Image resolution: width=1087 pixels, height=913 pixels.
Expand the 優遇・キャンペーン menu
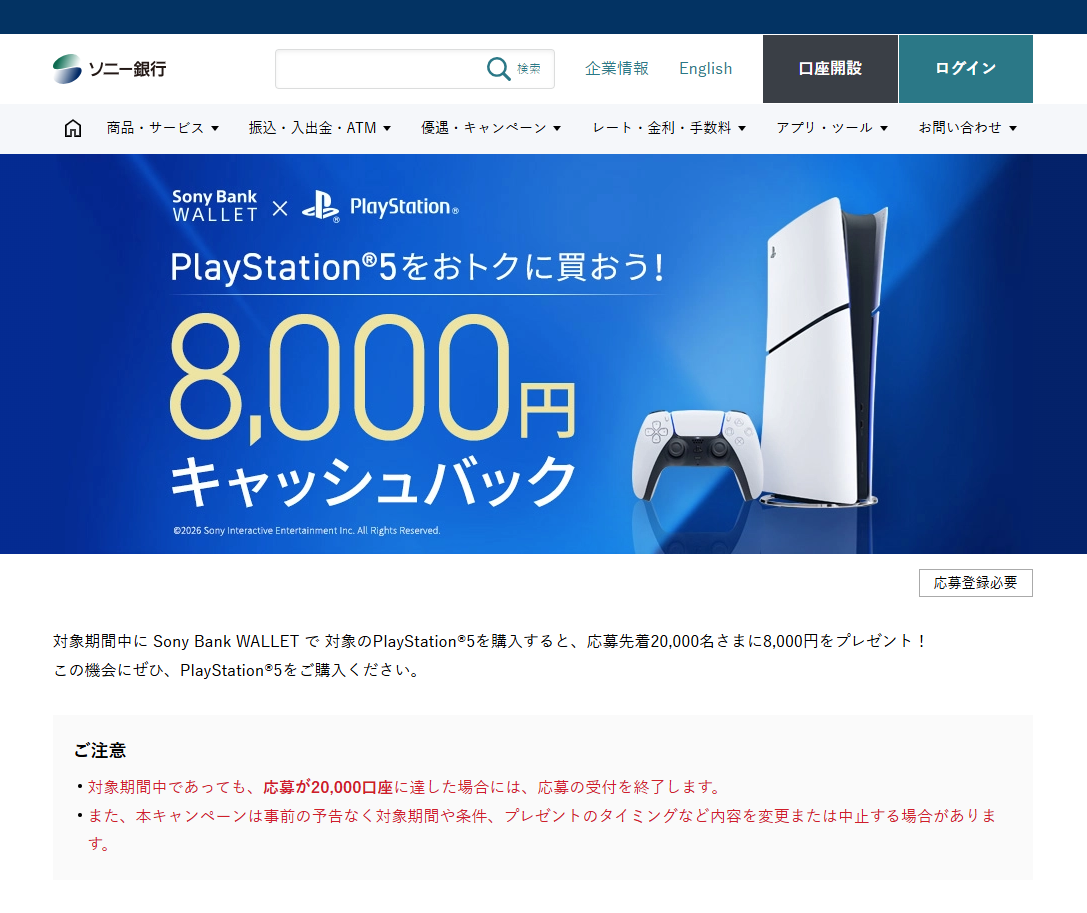(491, 128)
